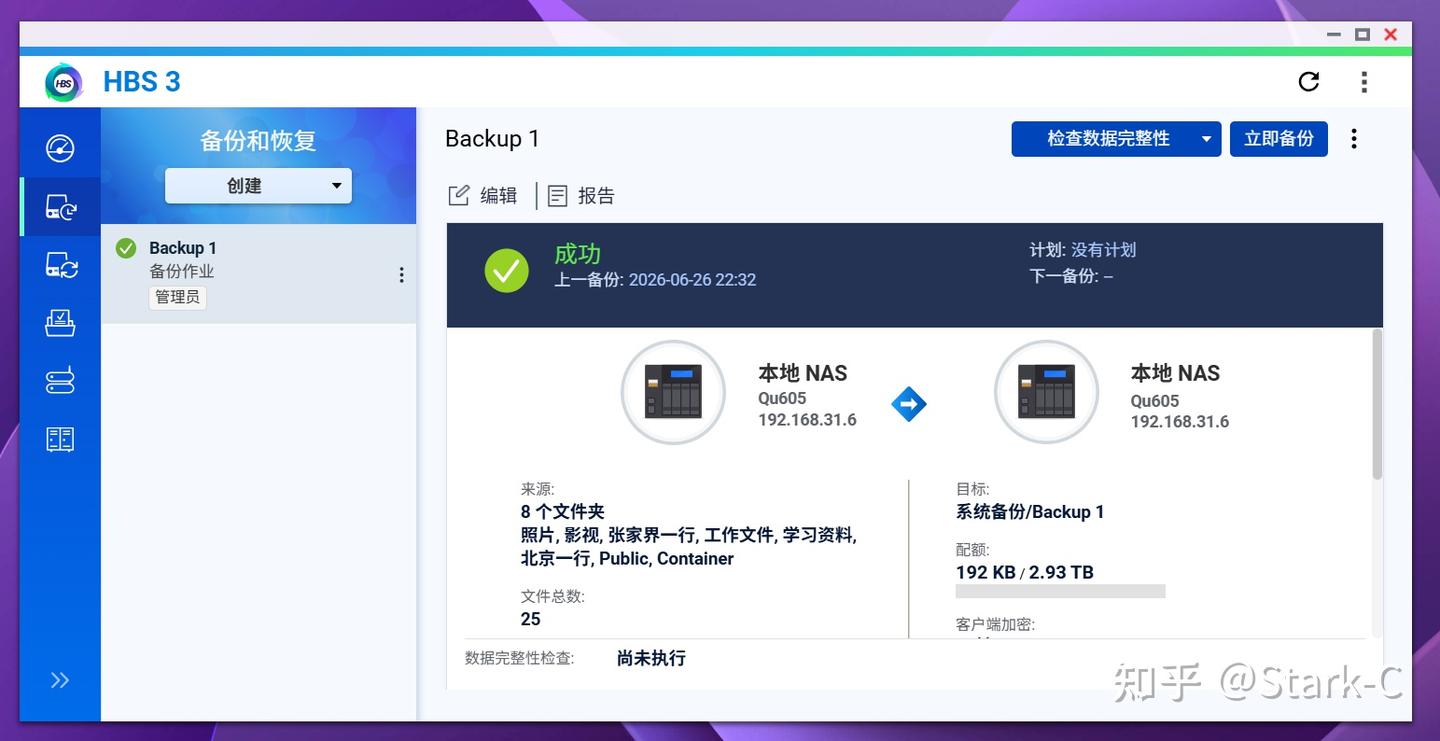This screenshot has width=1440, height=741.
Task: Click the Backup 1 job title heading
Action: click(492, 139)
